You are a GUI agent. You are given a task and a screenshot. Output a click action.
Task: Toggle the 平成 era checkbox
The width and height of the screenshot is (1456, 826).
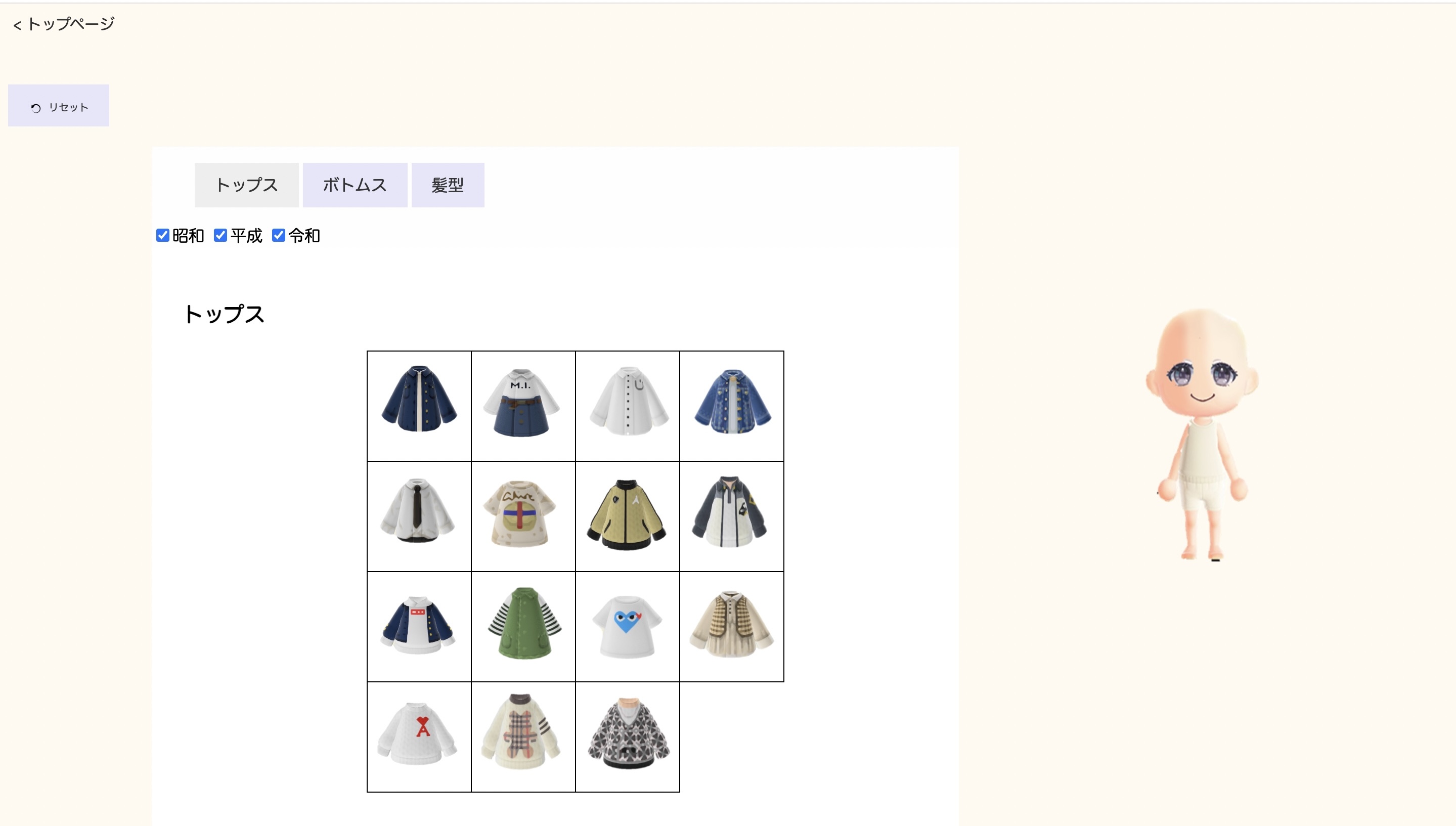coord(220,235)
